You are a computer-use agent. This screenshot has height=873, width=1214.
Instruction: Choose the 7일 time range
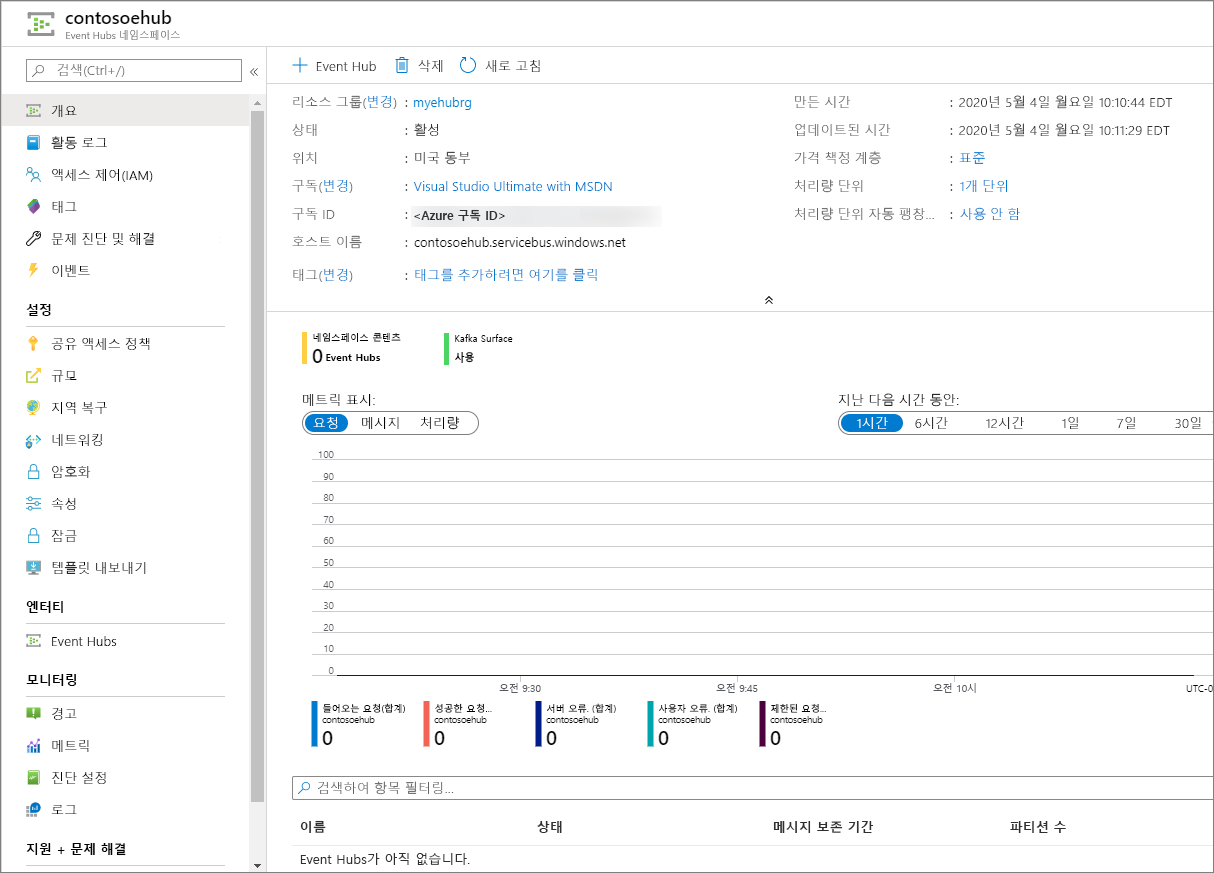pyautogui.click(x=1126, y=423)
